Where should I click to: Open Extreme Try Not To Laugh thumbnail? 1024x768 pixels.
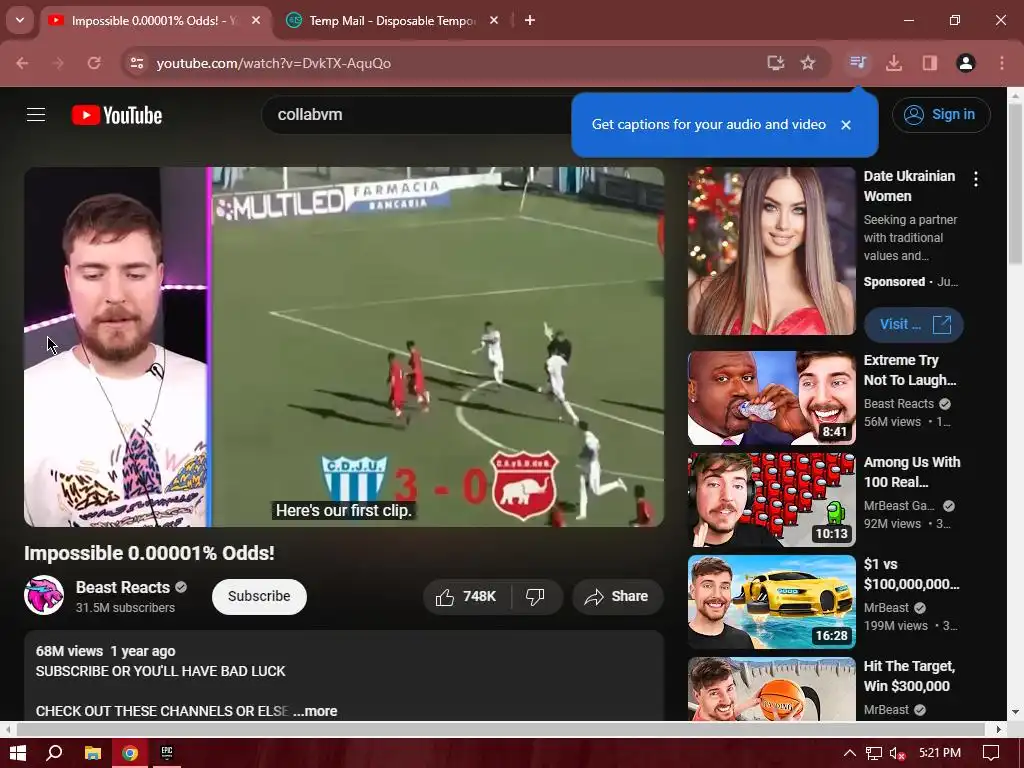(771, 398)
